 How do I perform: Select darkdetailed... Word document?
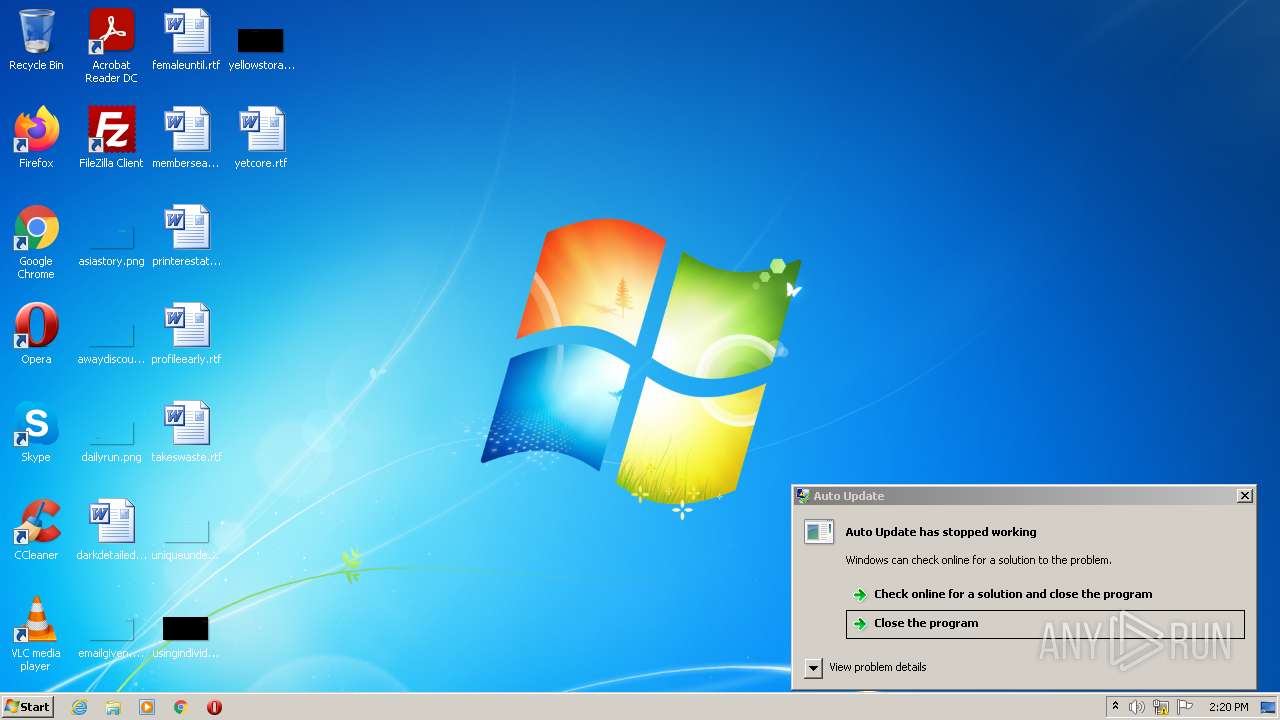pos(111,530)
